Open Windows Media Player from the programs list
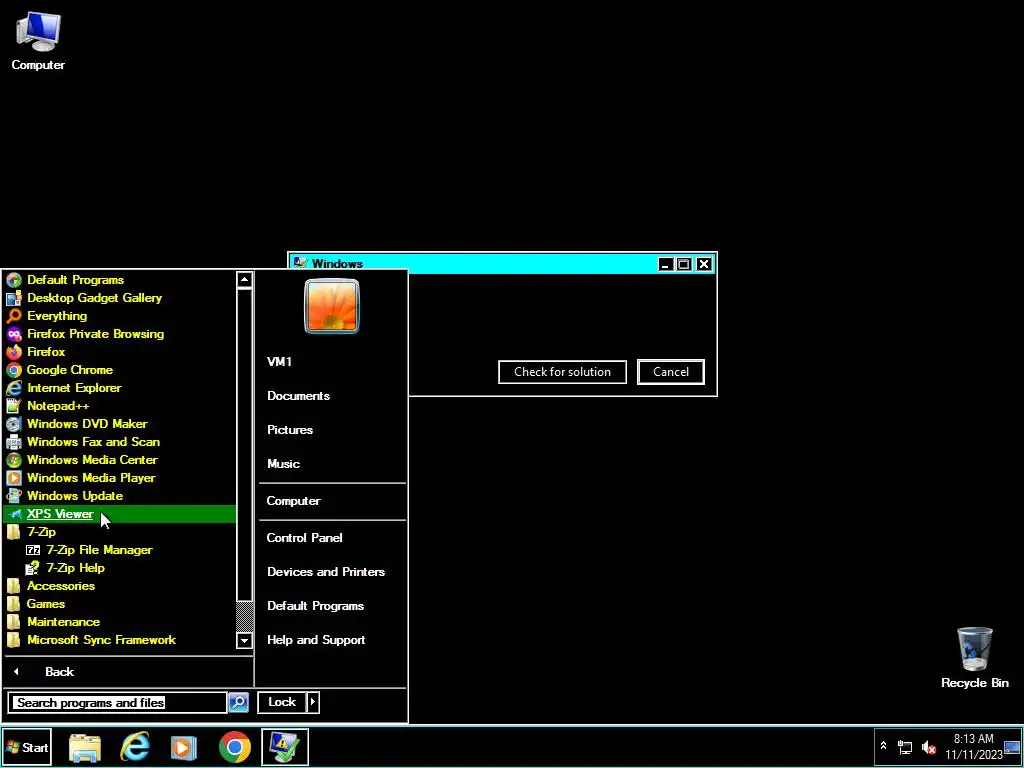Screen dimensions: 1024x768 pos(120,478)
